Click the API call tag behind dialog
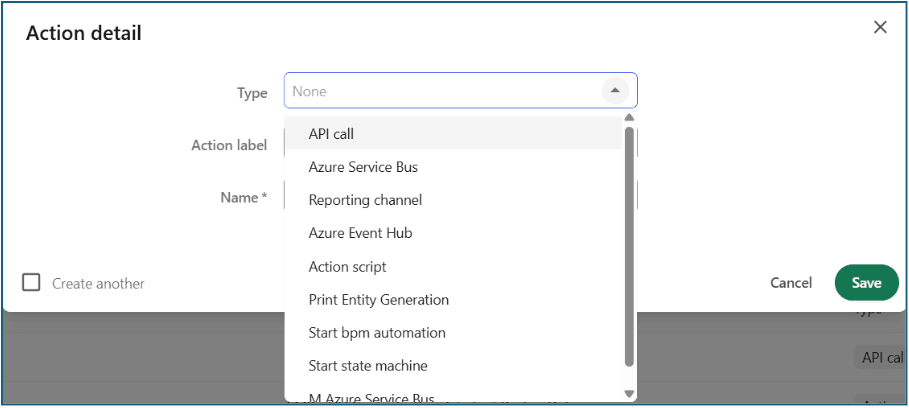The width and height of the screenshot is (909, 408). coord(882,358)
